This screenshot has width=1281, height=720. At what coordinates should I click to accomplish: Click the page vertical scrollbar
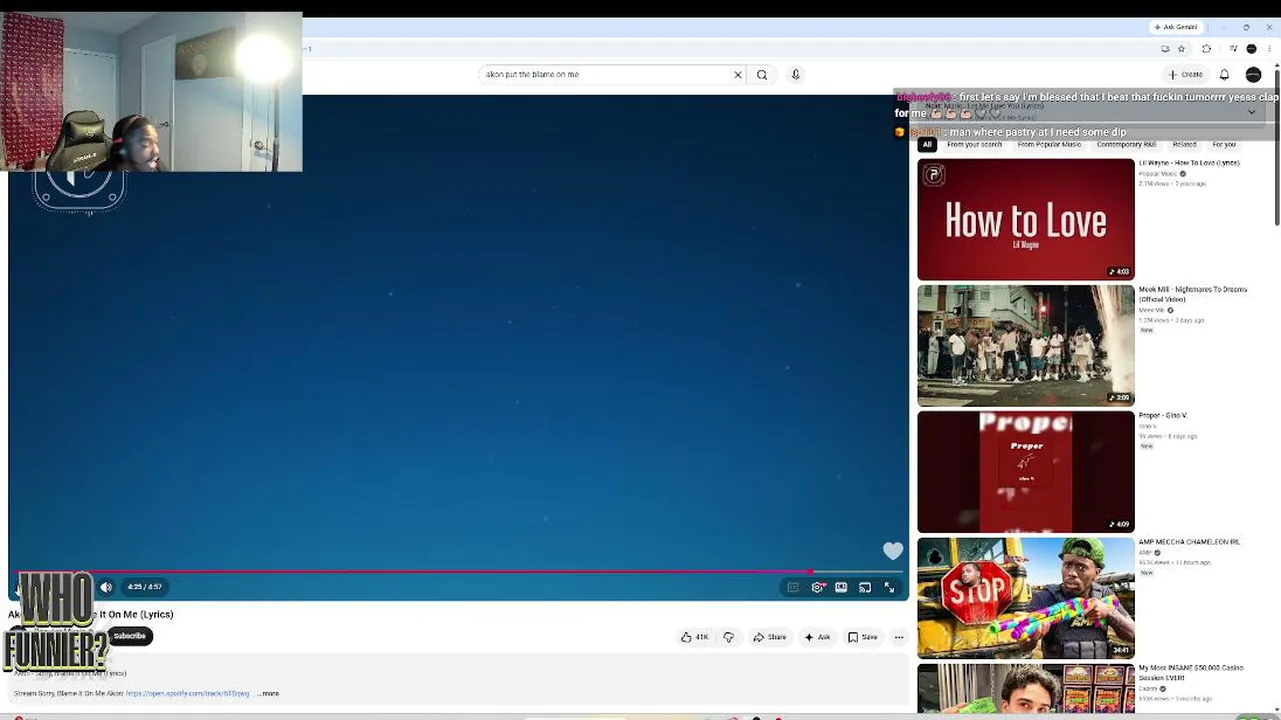tap(1276, 145)
